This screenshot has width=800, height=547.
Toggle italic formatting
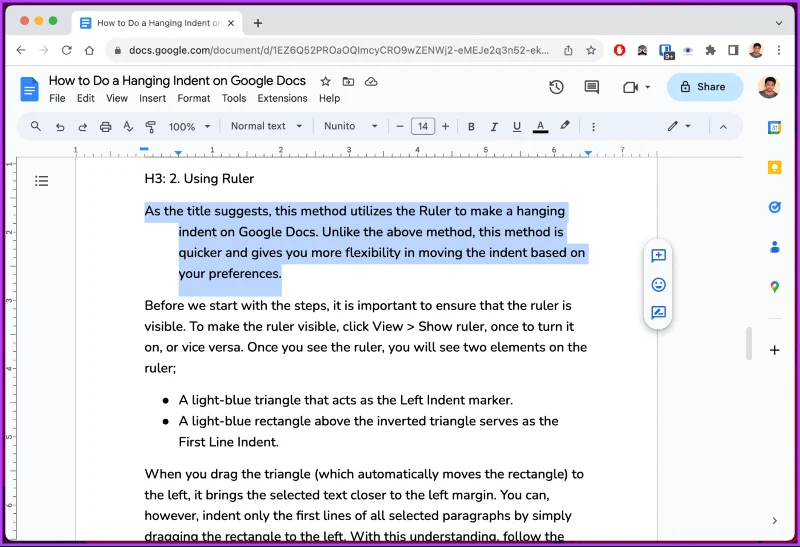tap(494, 127)
